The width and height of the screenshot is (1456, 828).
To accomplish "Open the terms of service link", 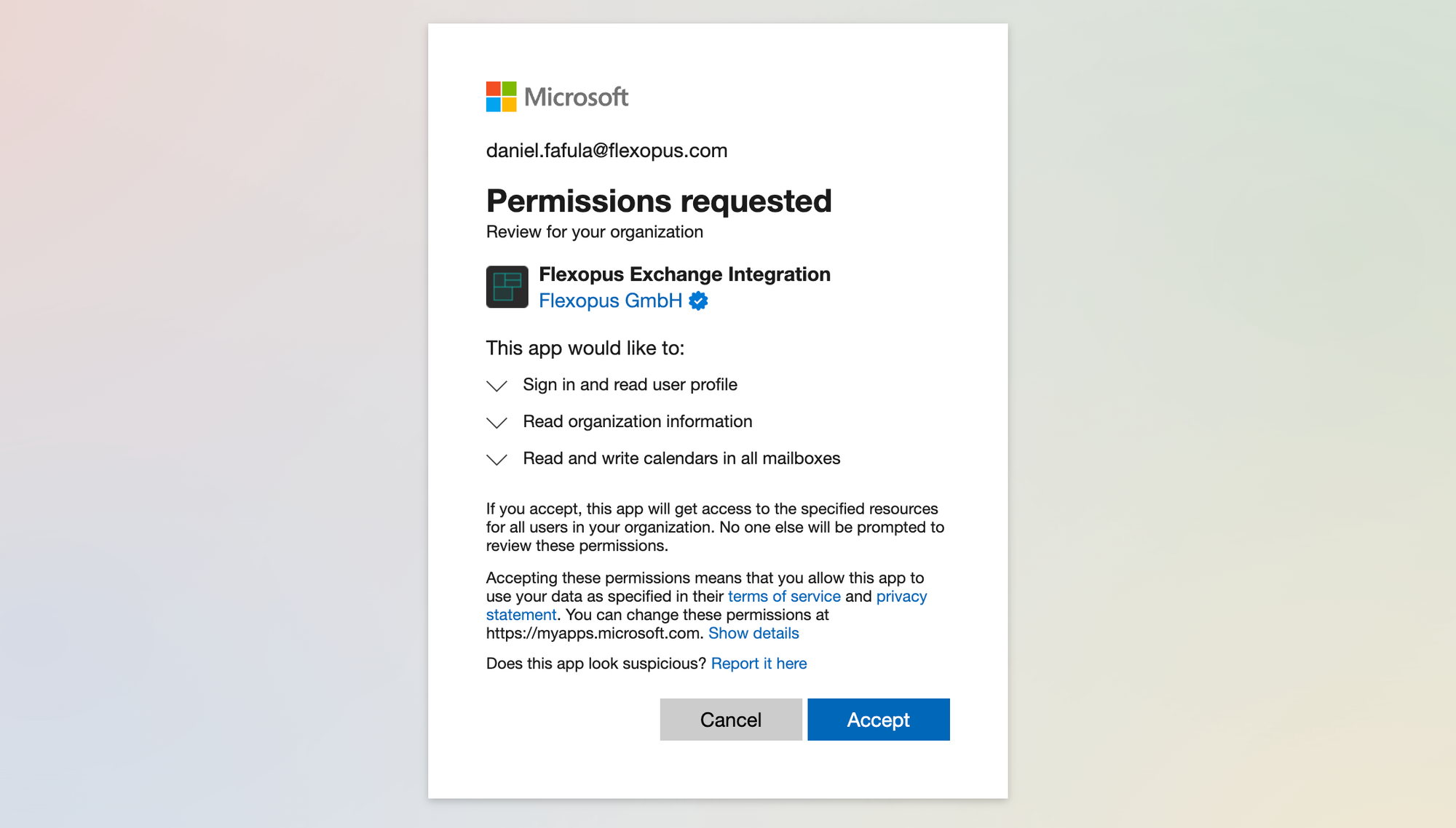I will pyautogui.click(x=784, y=597).
